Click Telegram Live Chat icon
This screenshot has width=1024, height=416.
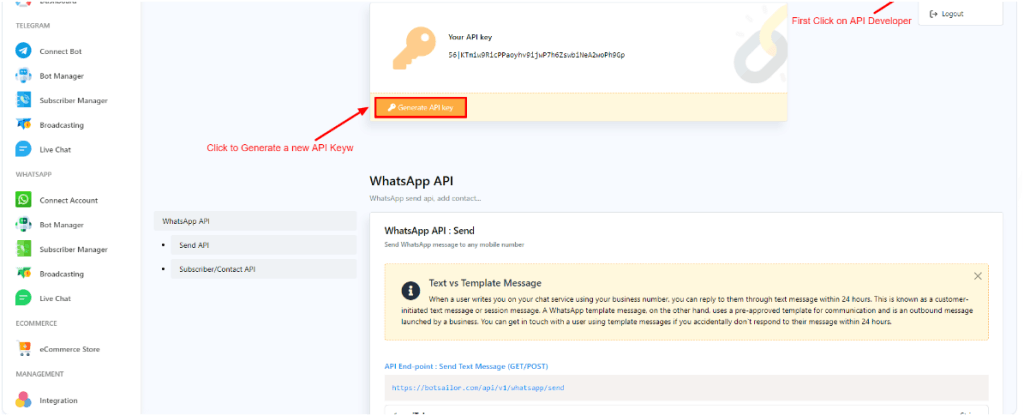click(24, 149)
